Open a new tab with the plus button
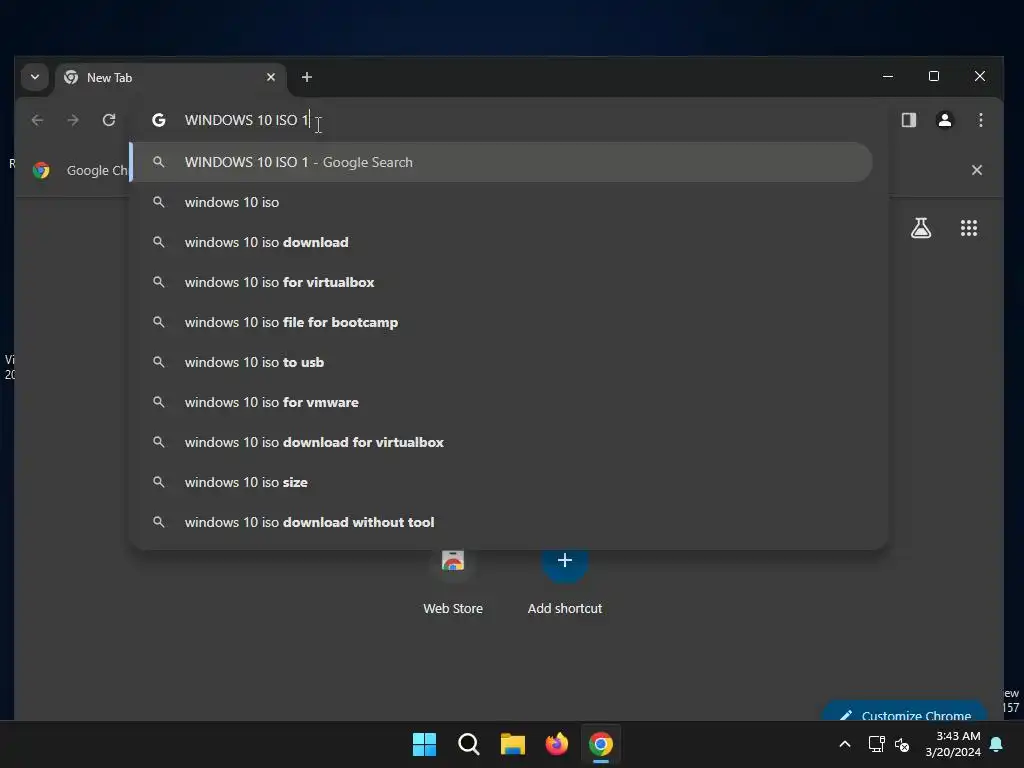 pos(306,77)
